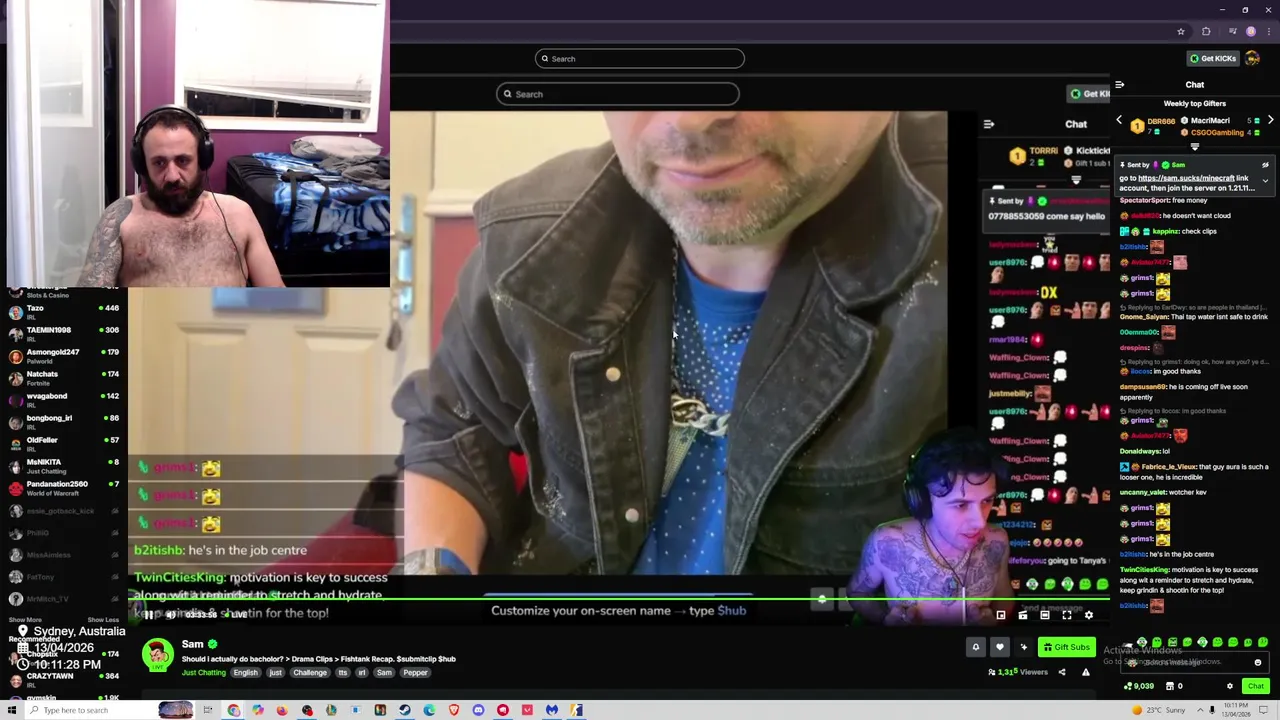
Task: Click the Get KICKs button in the top bar
Action: point(1213,58)
